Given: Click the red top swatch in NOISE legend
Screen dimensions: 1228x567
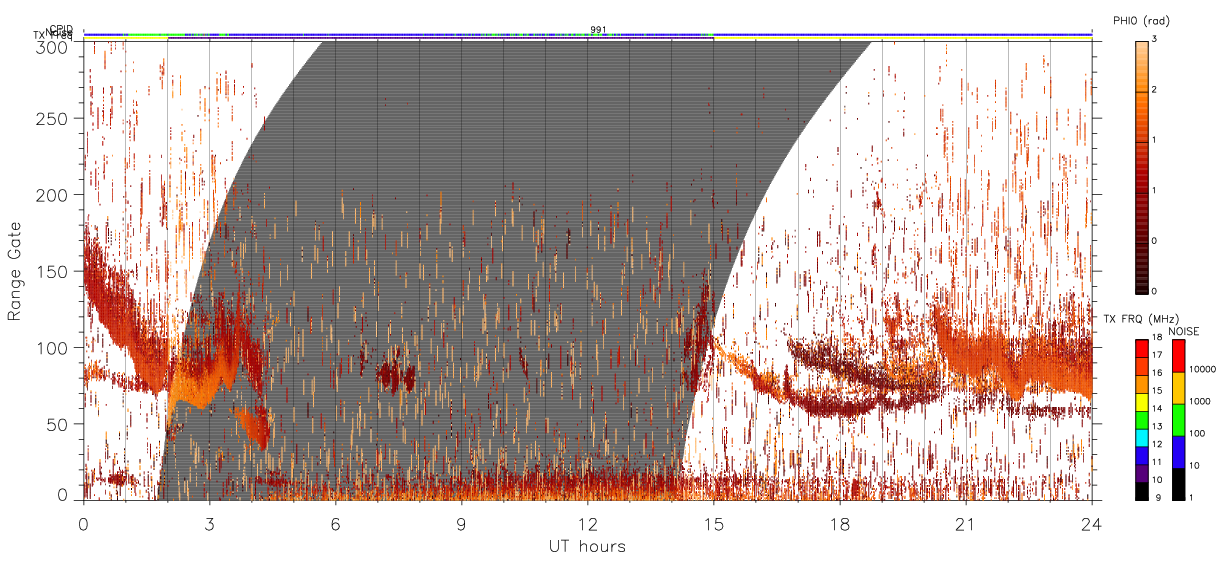Looking at the screenshot, I should (x=1178, y=356).
